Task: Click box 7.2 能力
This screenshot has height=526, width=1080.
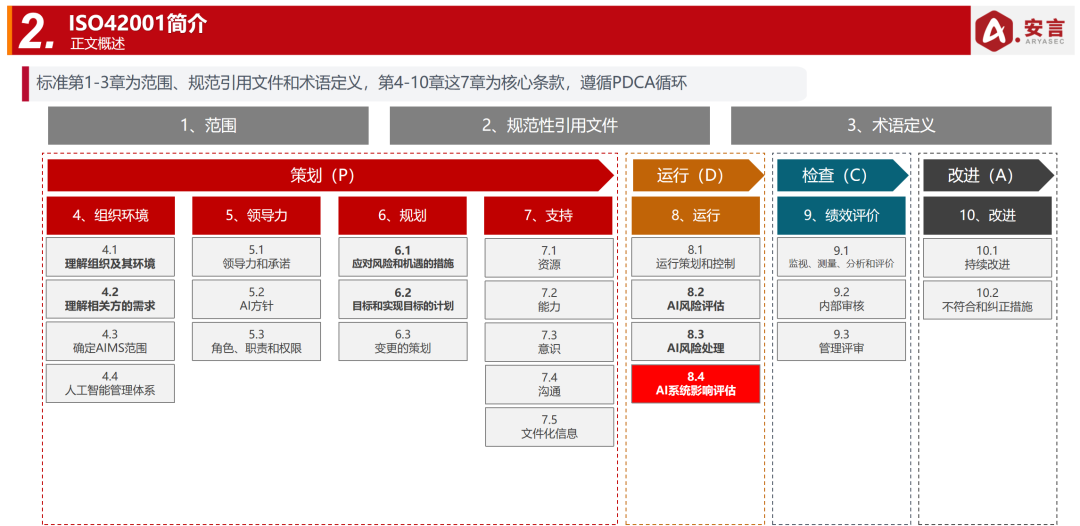Action: (549, 299)
